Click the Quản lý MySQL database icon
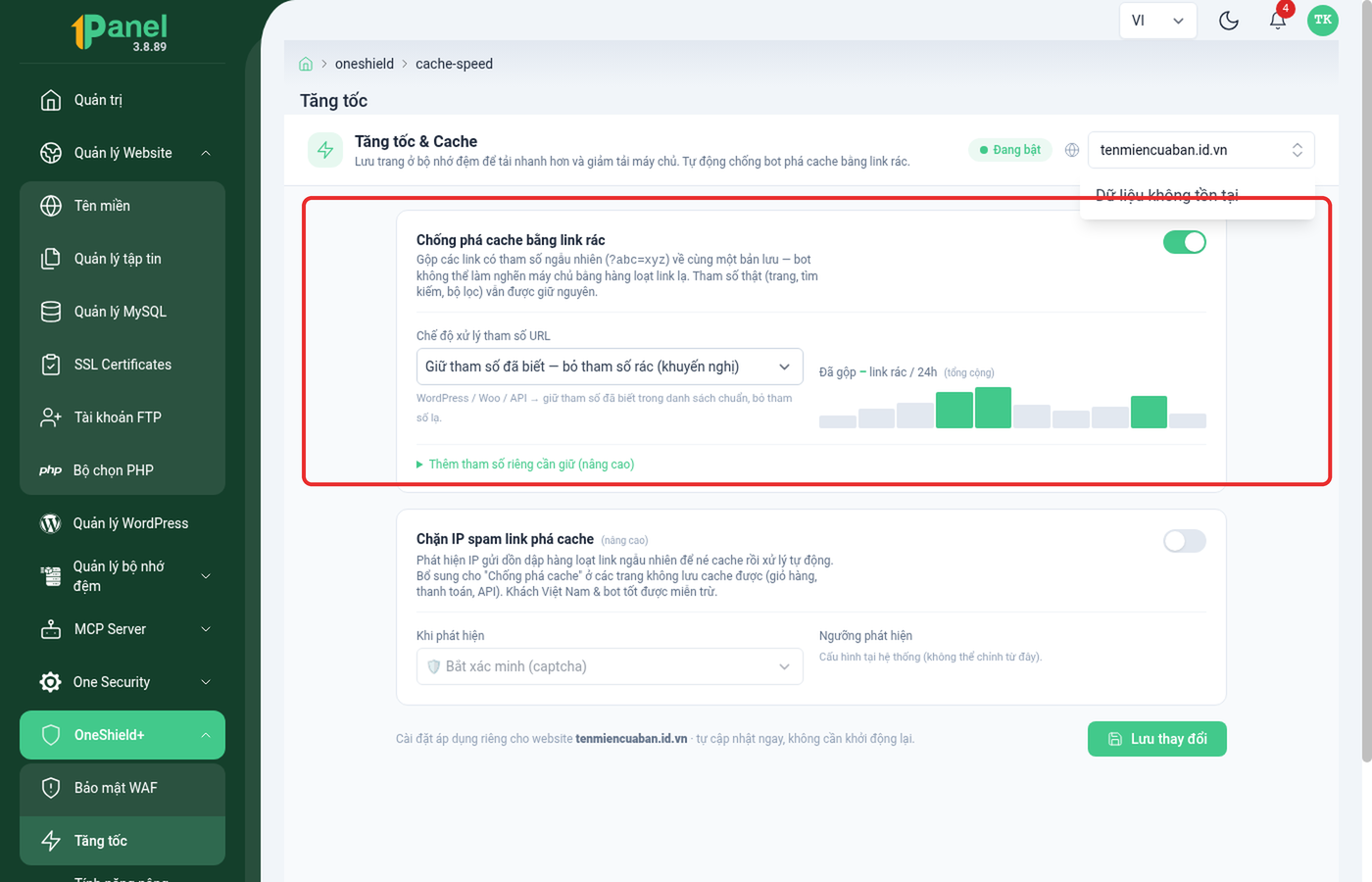Image resolution: width=1372 pixels, height=882 pixels. point(51,312)
